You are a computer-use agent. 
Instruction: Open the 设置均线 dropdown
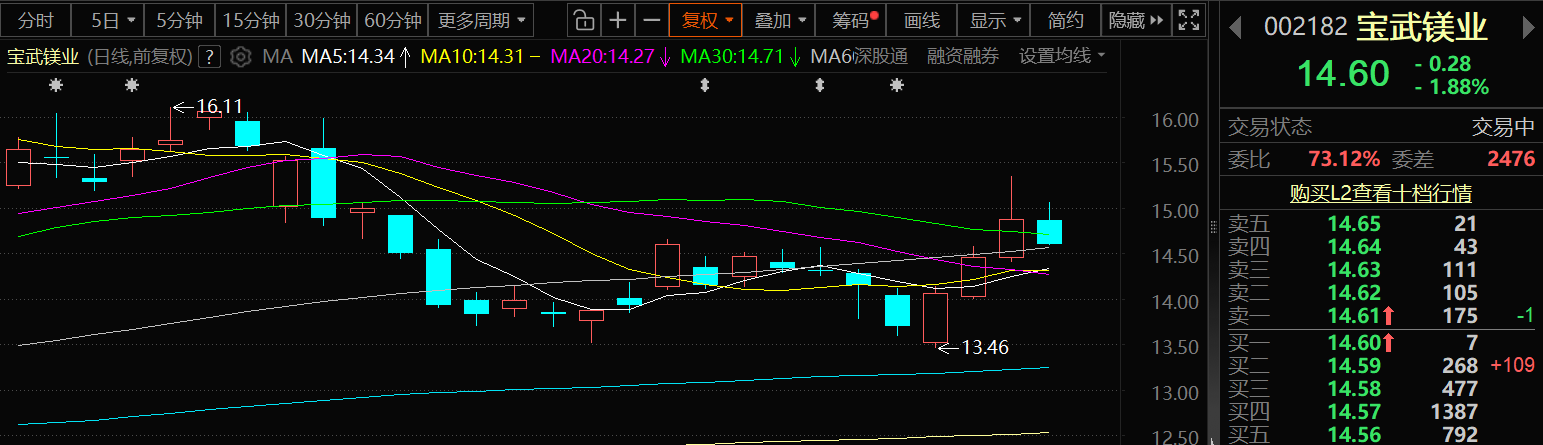1061,56
